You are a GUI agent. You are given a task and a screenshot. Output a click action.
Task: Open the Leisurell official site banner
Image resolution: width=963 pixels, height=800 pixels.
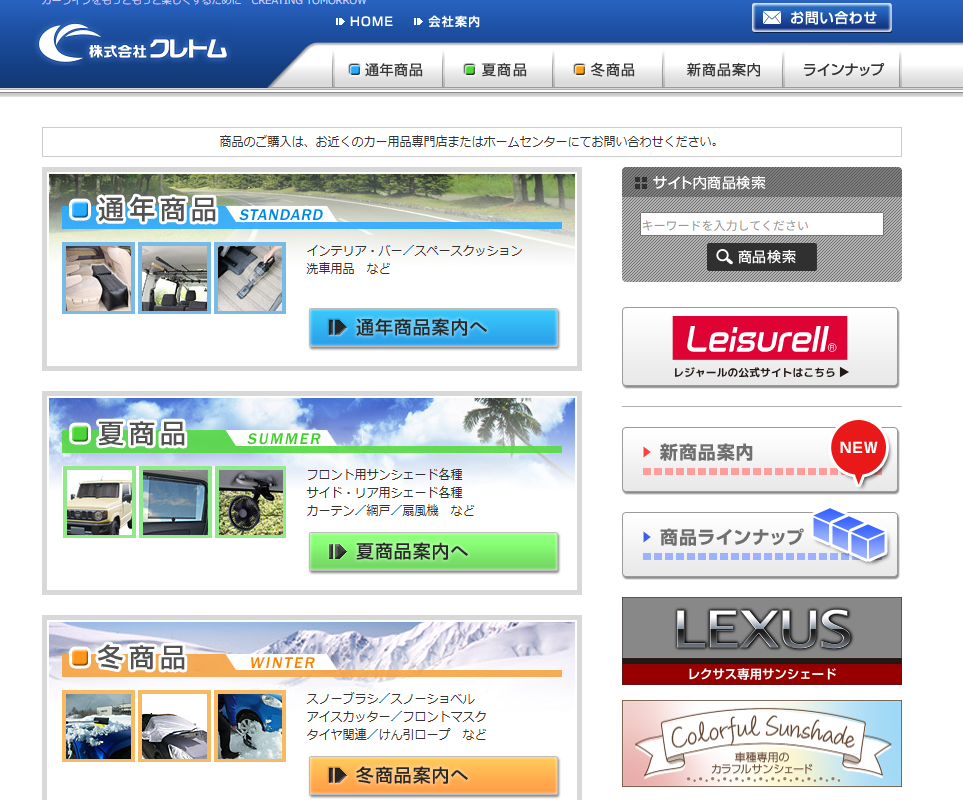coord(760,347)
